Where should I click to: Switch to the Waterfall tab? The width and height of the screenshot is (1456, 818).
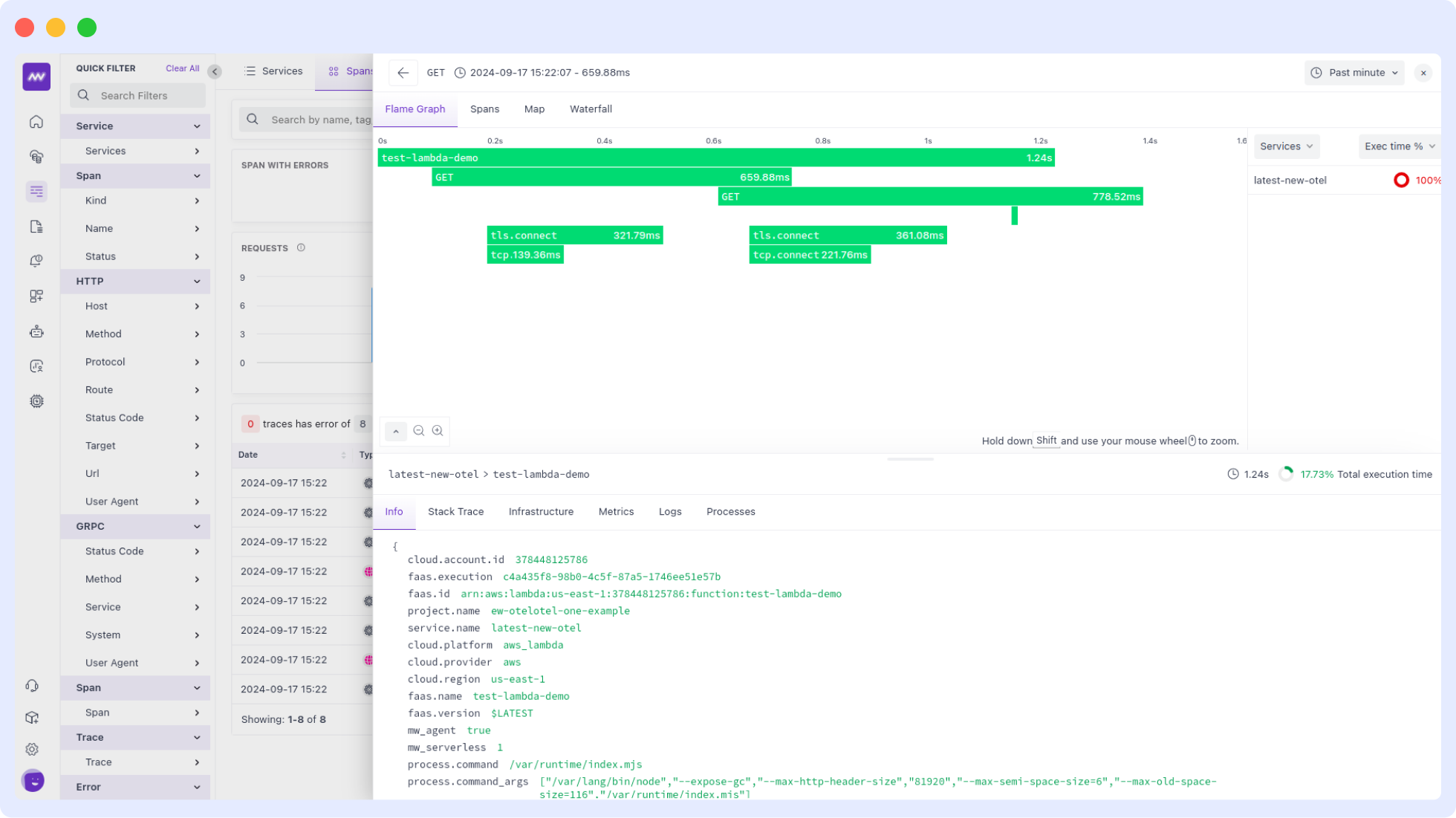[x=591, y=108]
